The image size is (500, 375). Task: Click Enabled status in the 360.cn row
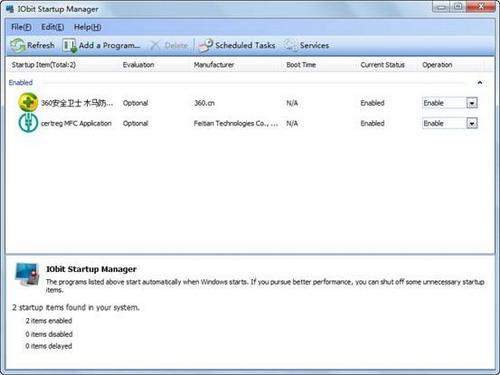click(x=372, y=103)
